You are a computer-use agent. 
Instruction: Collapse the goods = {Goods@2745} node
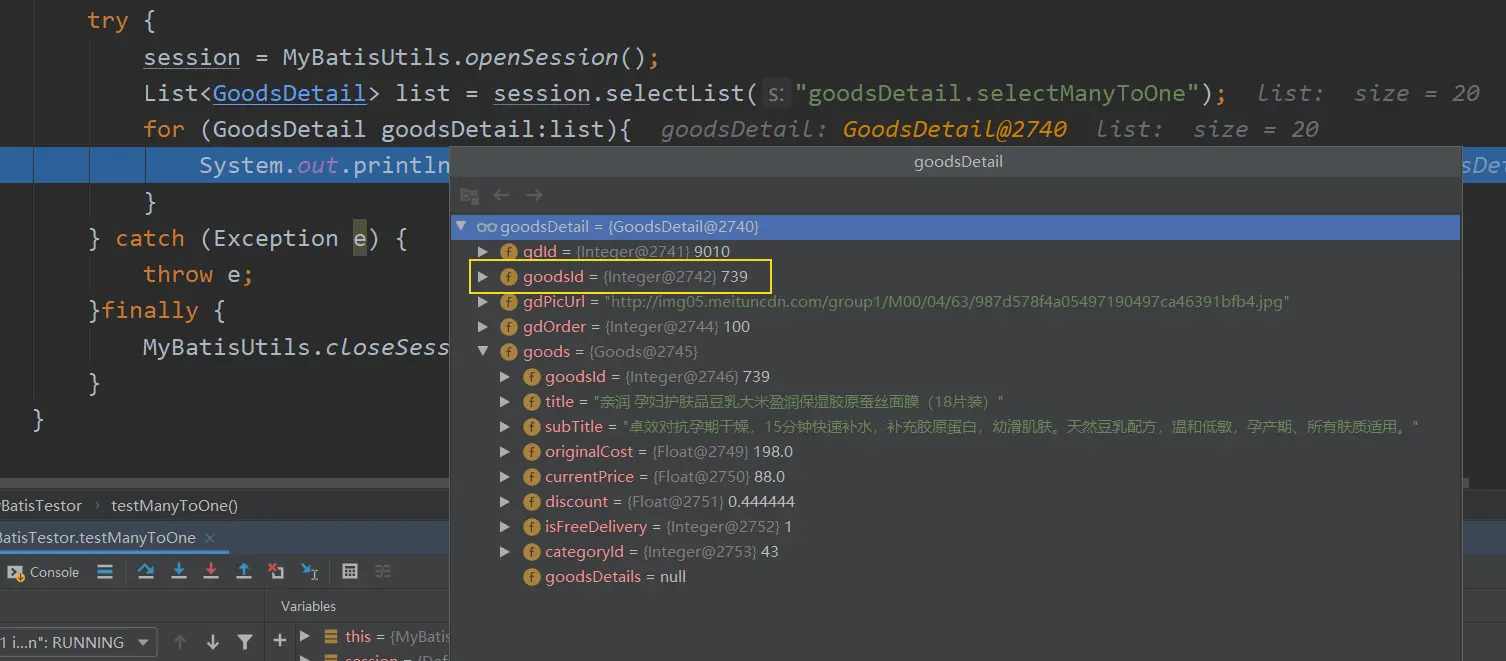tap(483, 352)
